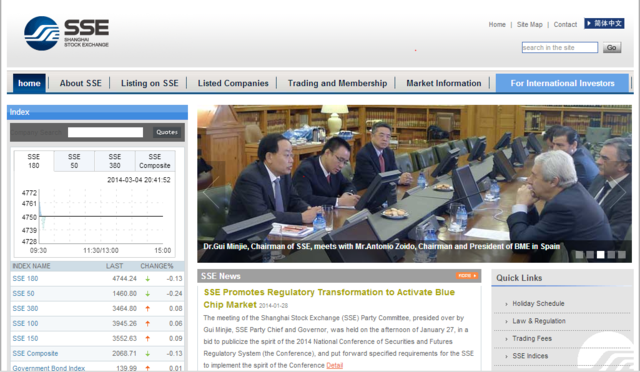Open the Market Information menu
The height and width of the screenshot is (372, 640).
pyautogui.click(x=444, y=83)
